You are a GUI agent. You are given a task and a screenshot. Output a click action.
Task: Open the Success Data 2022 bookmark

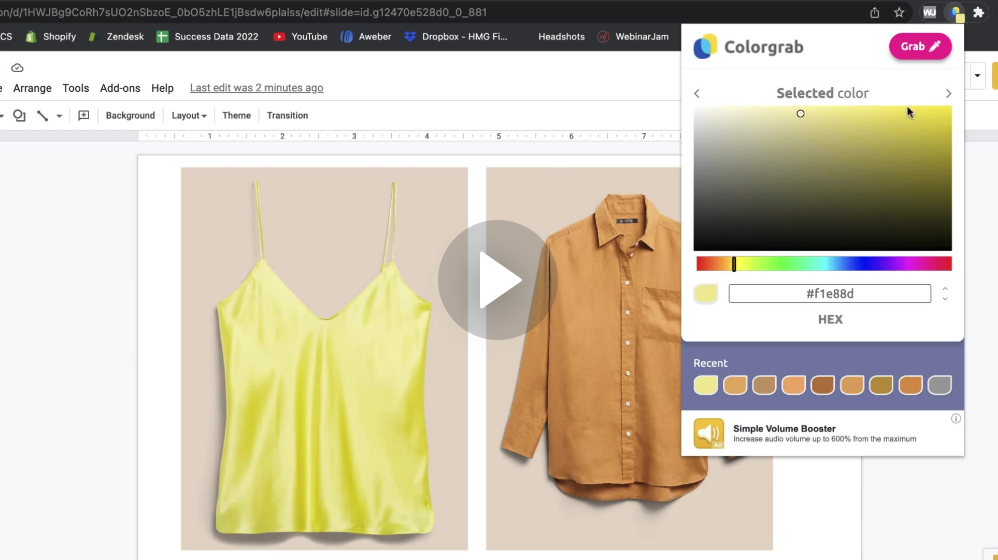pyautogui.click(x=207, y=37)
